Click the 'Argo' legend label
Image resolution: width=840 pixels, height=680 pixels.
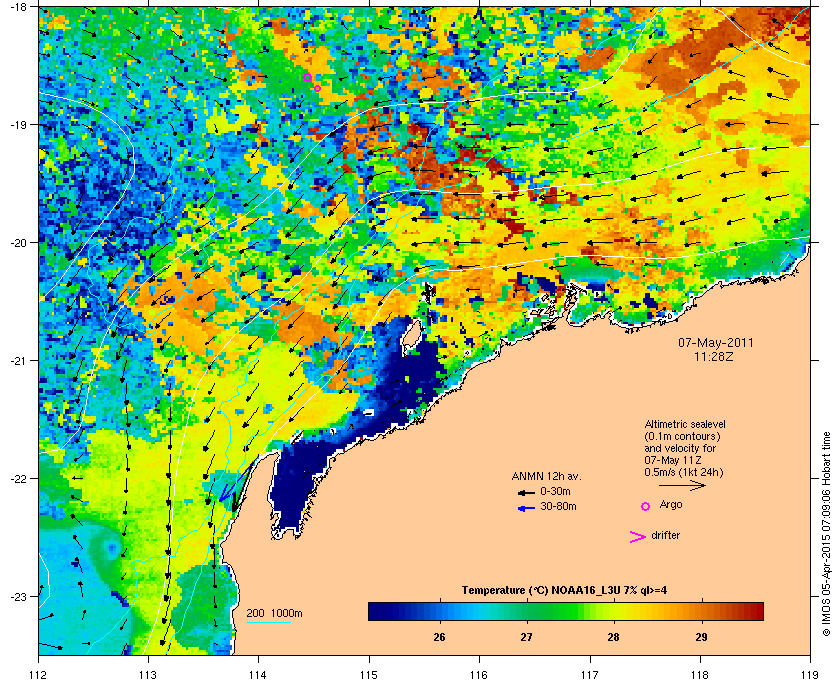671,504
